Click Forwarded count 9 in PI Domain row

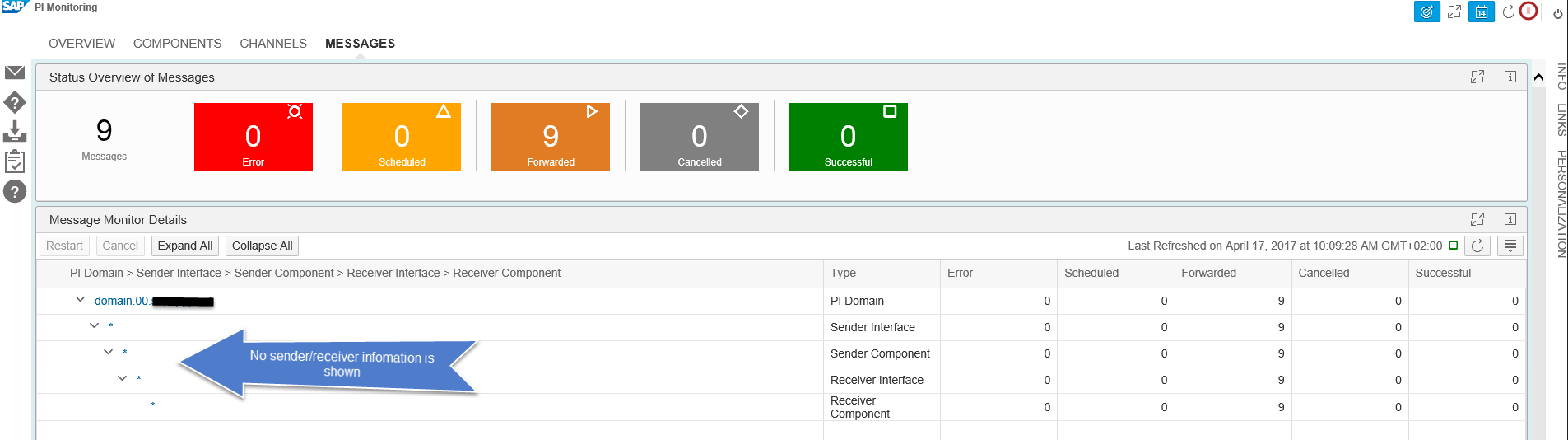[1281, 301]
